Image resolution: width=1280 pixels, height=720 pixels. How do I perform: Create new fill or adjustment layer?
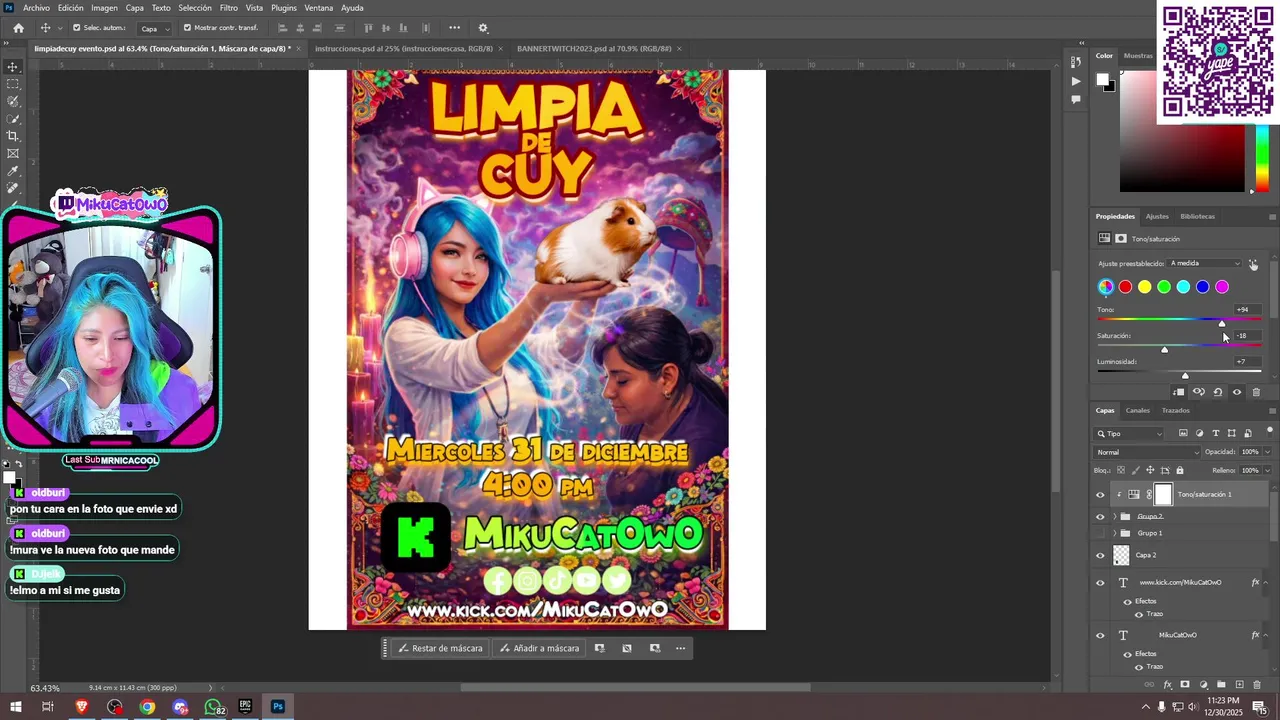click(x=1203, y=685)
